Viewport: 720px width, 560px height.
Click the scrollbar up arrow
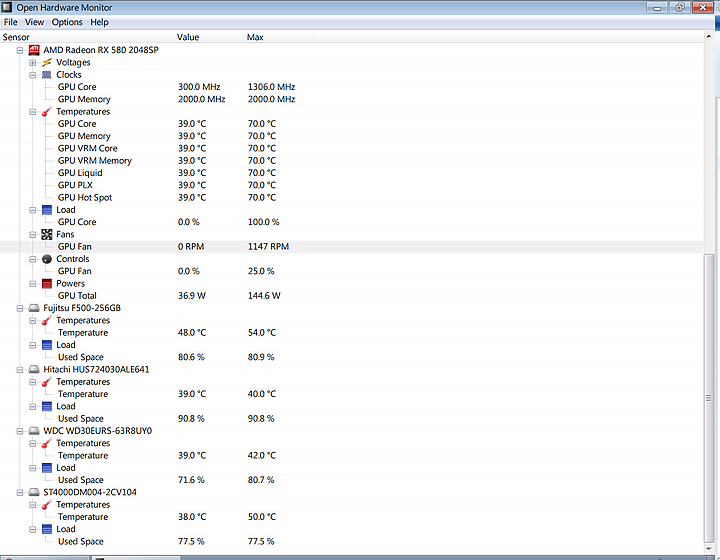(x=709, y=36)
